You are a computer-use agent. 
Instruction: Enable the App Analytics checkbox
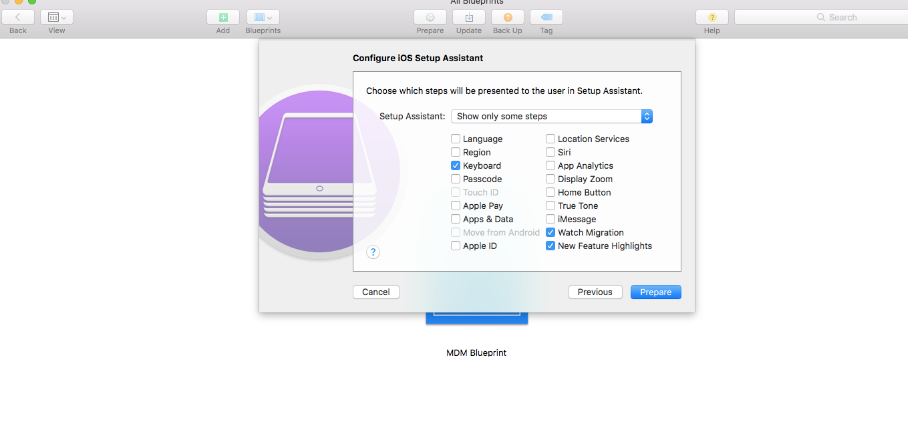click(x=551, y=166)
